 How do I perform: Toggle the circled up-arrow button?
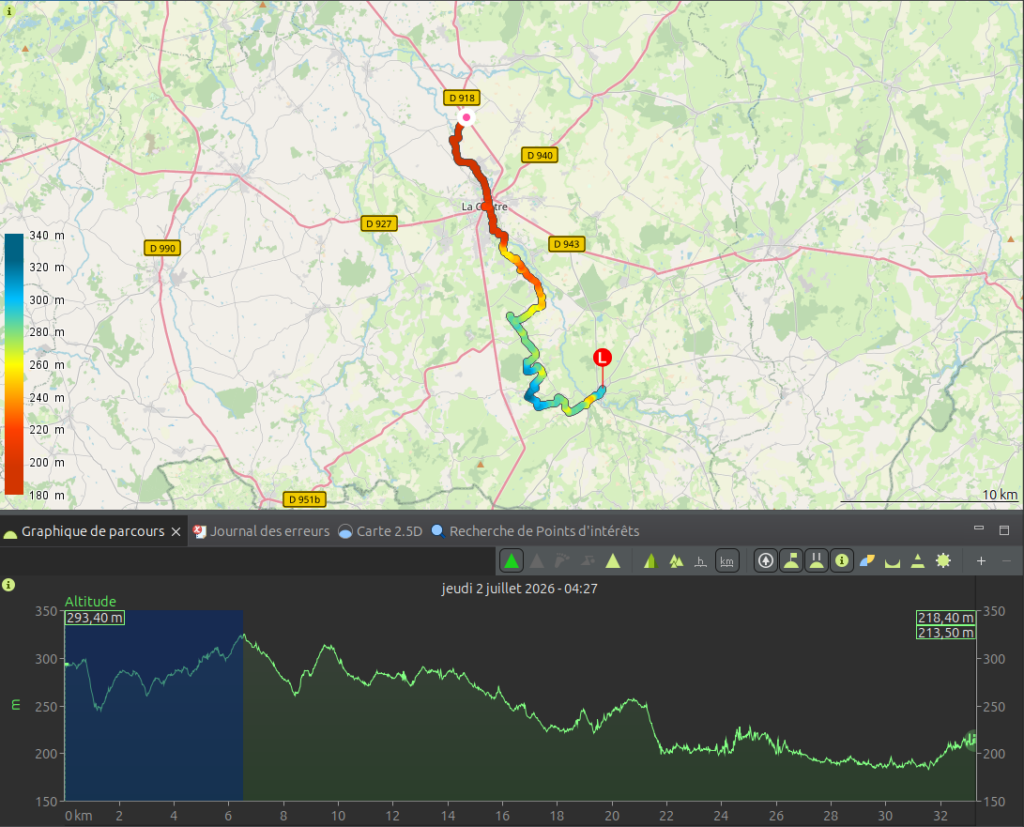765,560
